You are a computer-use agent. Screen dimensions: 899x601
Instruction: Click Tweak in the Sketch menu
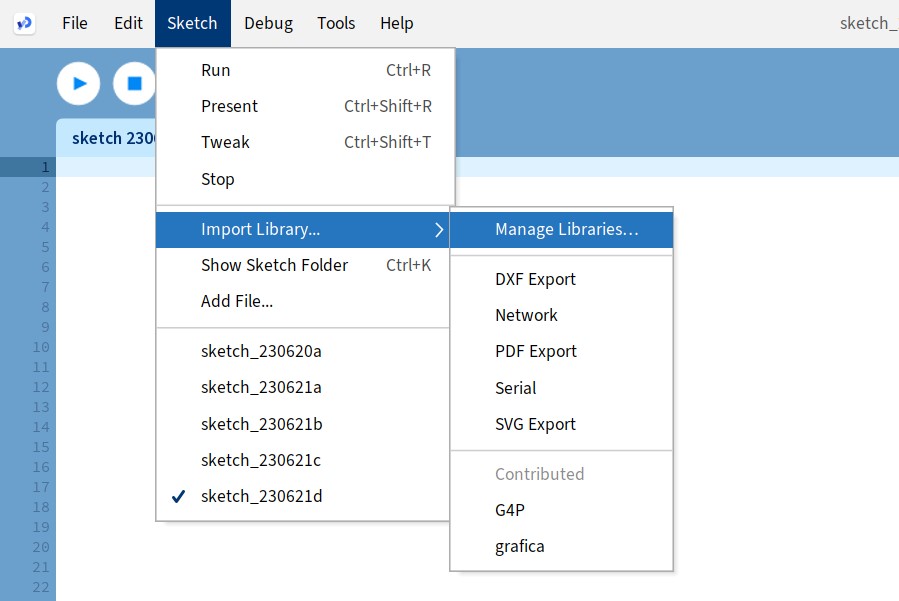[225, 142]
